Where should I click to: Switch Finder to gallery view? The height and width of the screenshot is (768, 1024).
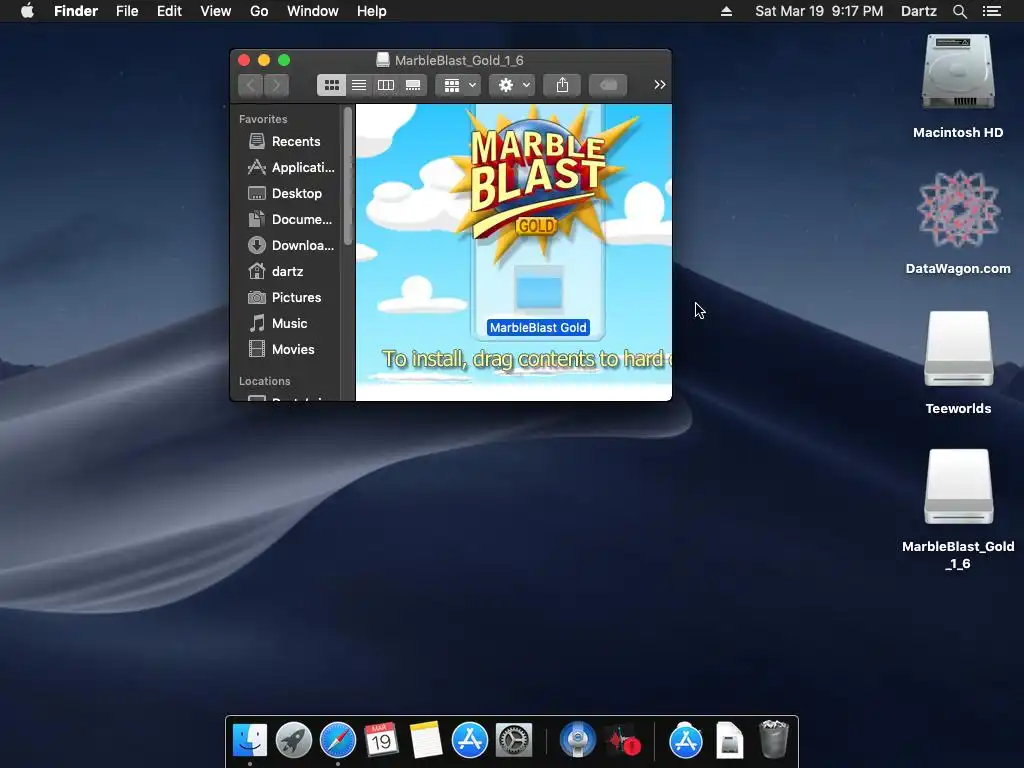pos(413,85)
